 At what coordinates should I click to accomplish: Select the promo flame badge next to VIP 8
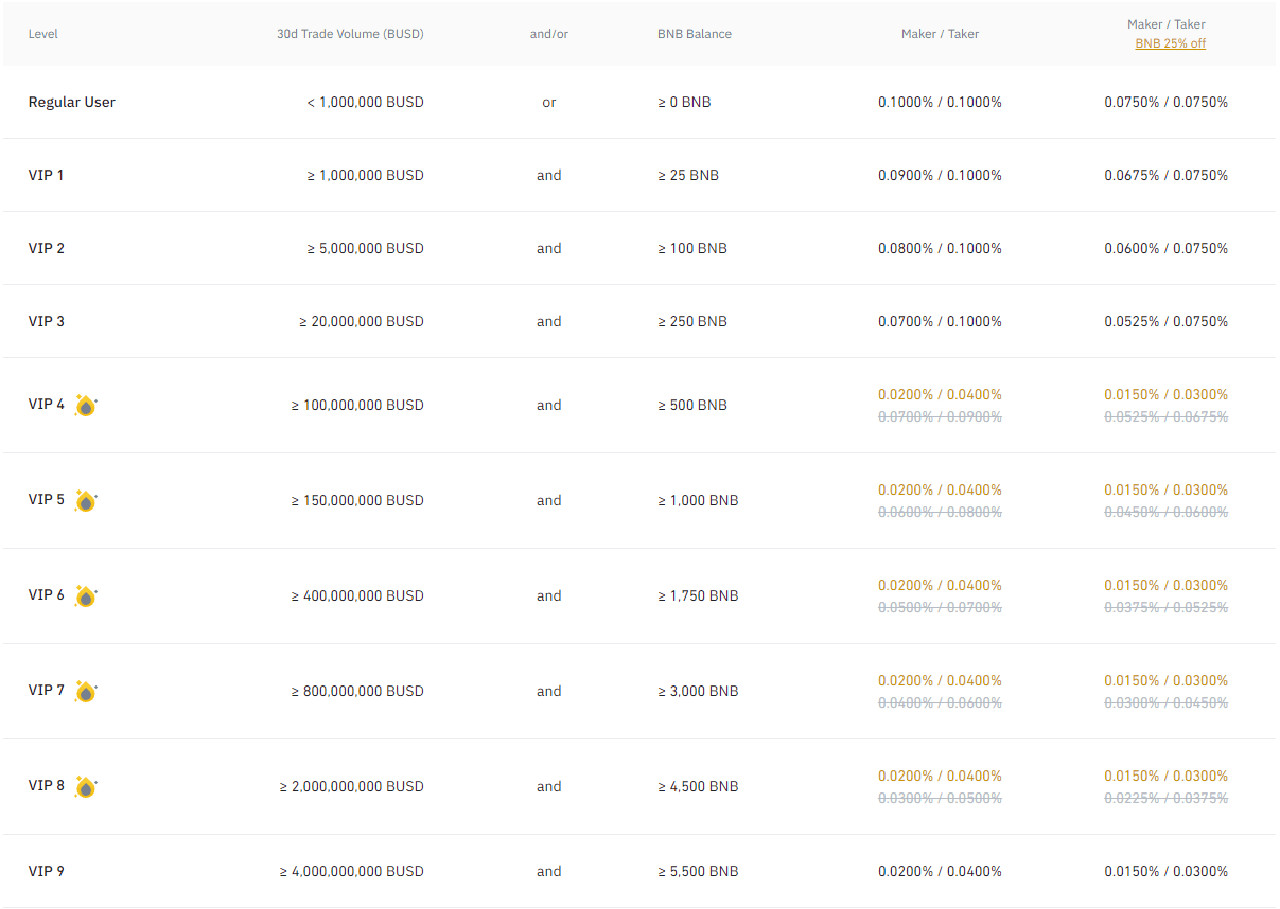pyautogui.click(x=85, y=786)
